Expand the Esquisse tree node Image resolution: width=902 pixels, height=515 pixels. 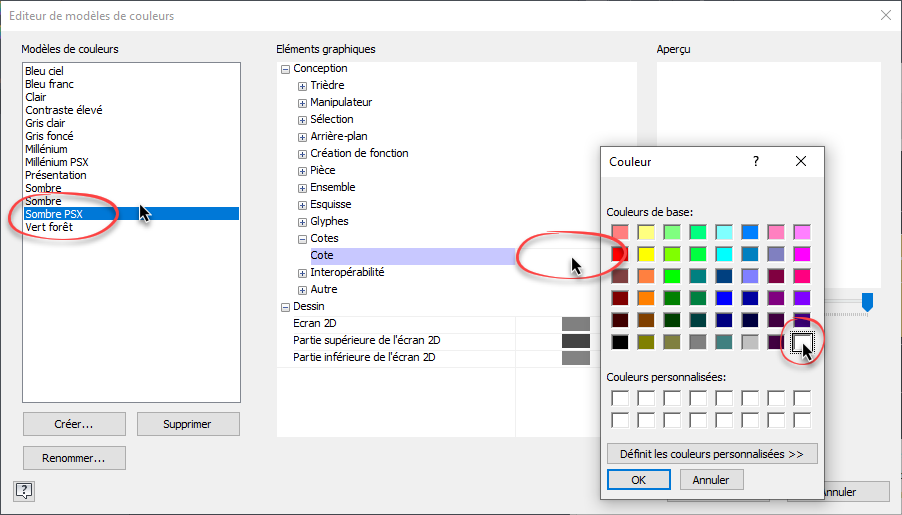tap(302, 205)
